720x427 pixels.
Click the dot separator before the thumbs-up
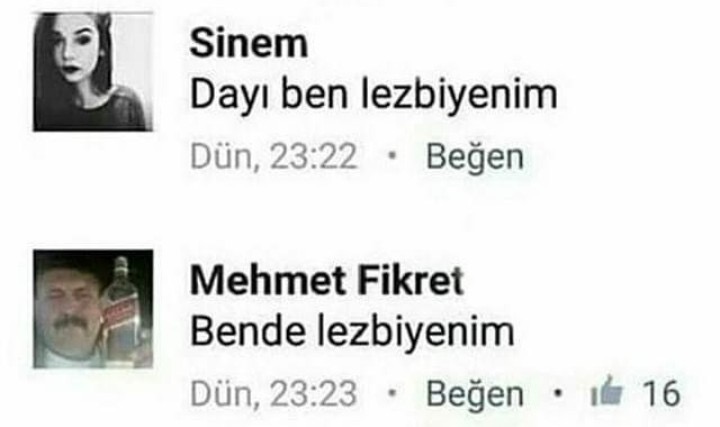point(557,393)
